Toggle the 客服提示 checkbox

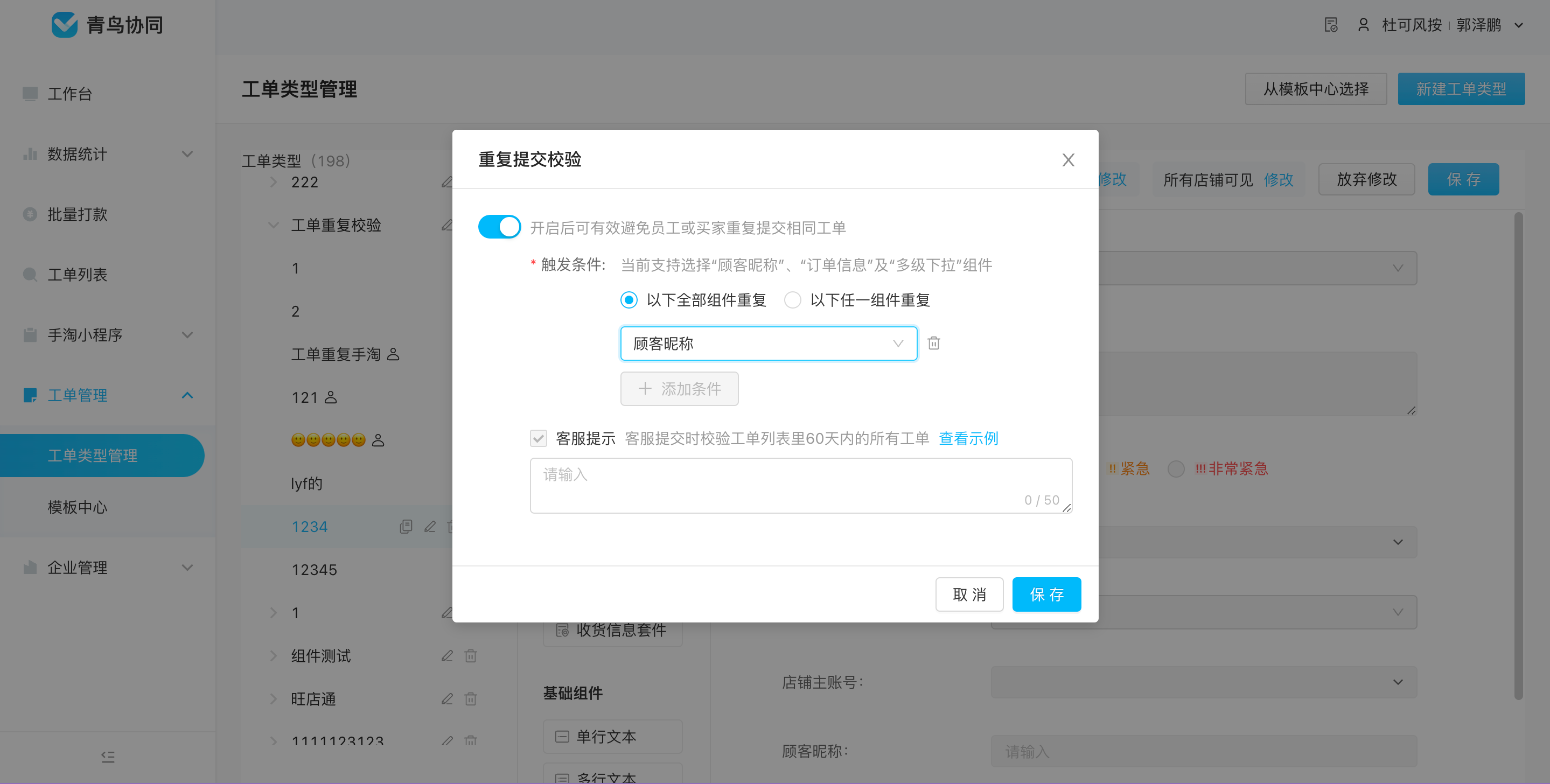539,438
